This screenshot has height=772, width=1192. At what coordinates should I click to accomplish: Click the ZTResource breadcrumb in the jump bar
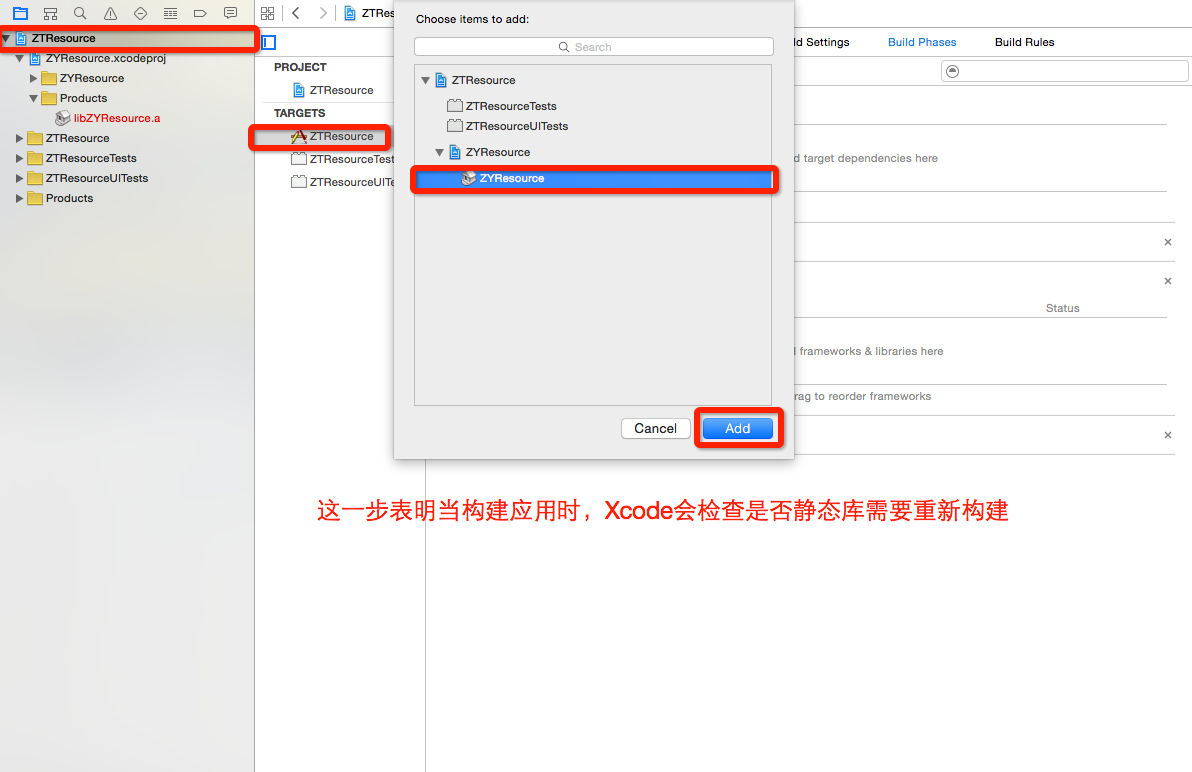(x=369, y=13)
